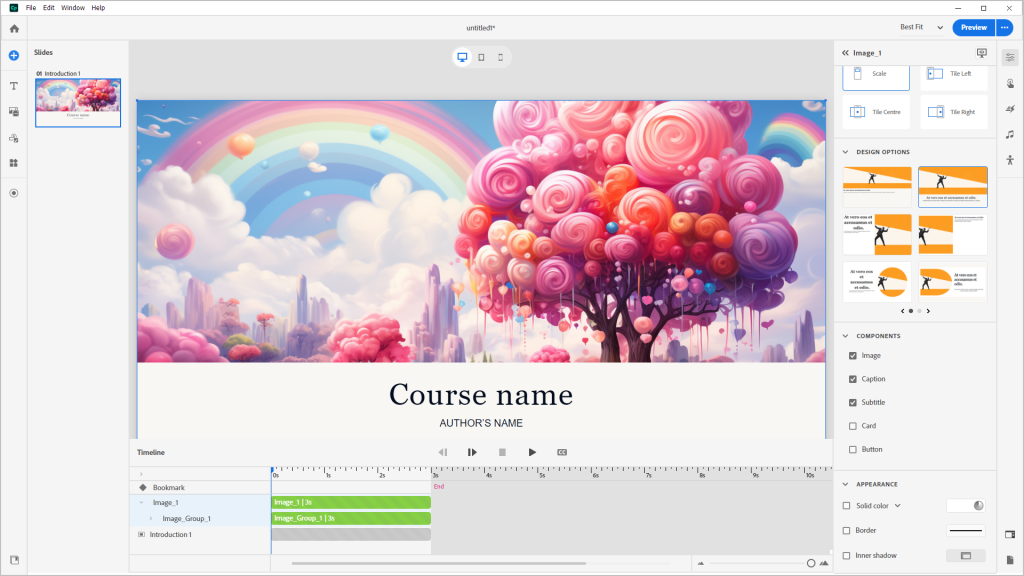
Task: Enable the Border appearance checkbox
Action: pos(847,530)
